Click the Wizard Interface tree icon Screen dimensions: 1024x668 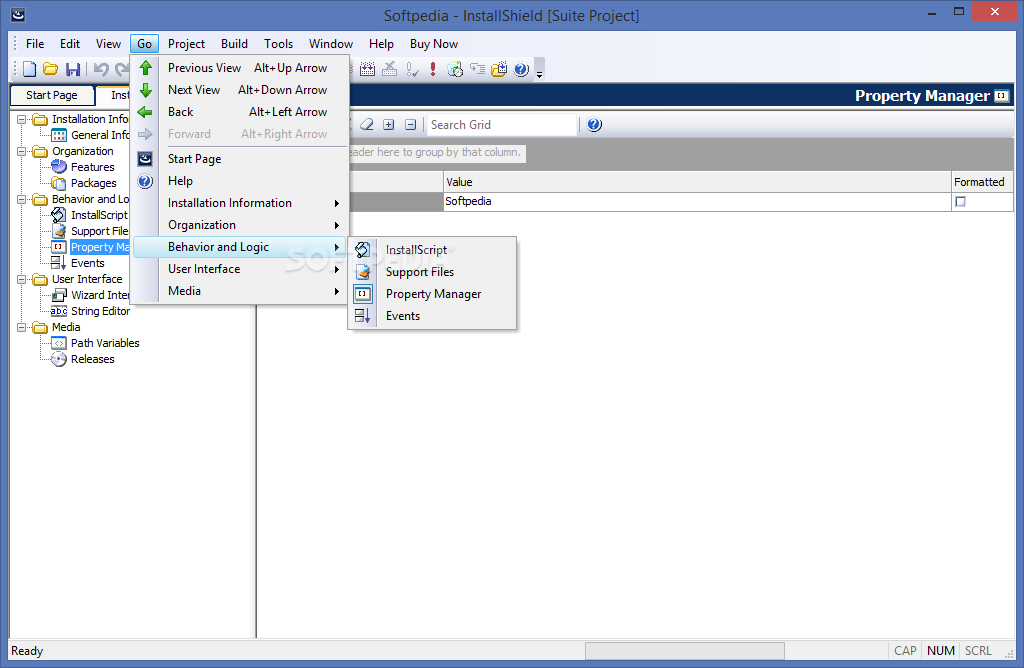tap(59, 295)
